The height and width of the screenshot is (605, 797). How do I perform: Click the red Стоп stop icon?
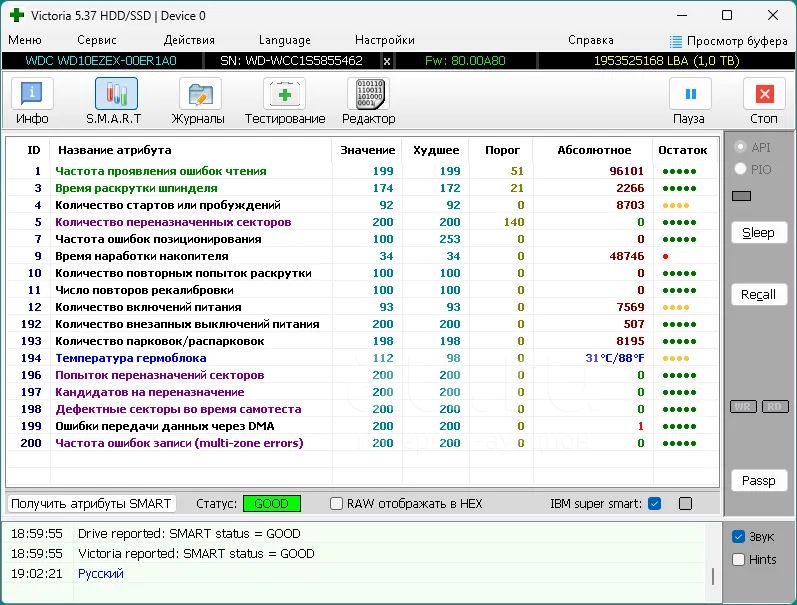[x=764, y=94]
